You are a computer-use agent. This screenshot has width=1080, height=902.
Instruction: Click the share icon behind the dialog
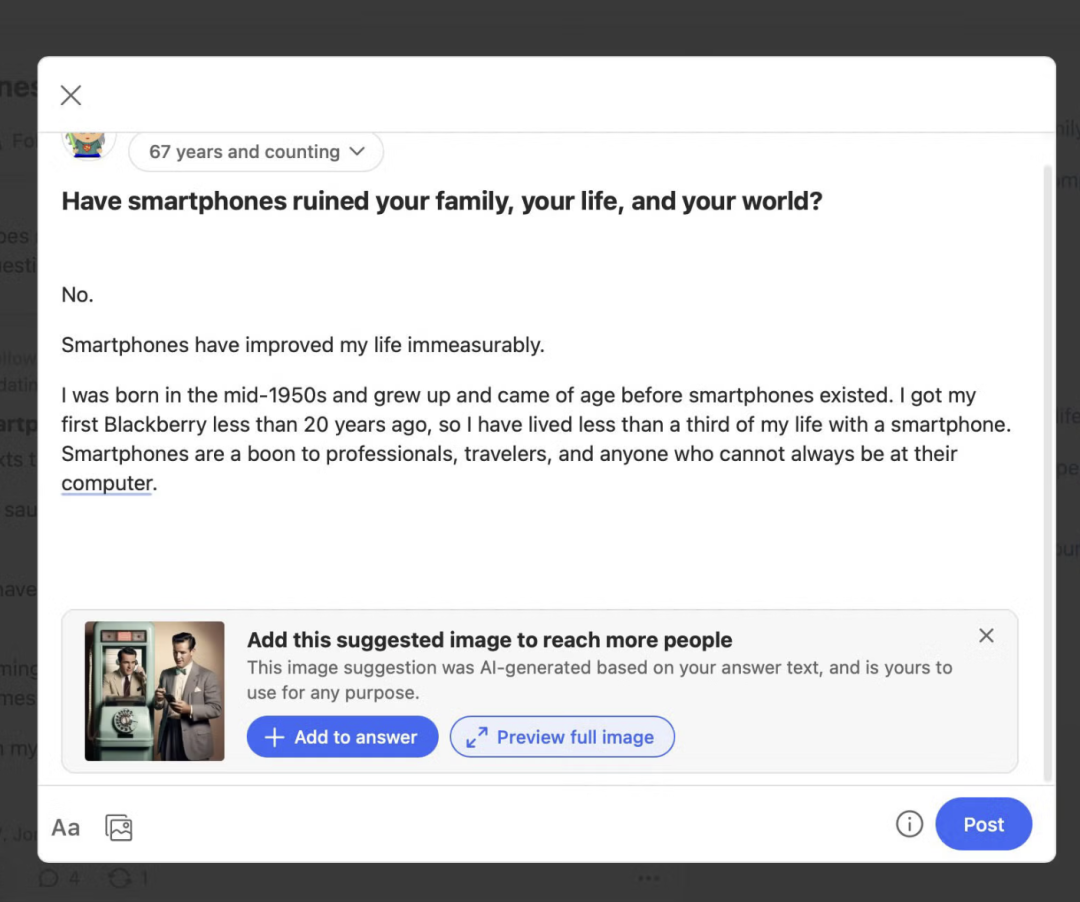pos(120,878)
